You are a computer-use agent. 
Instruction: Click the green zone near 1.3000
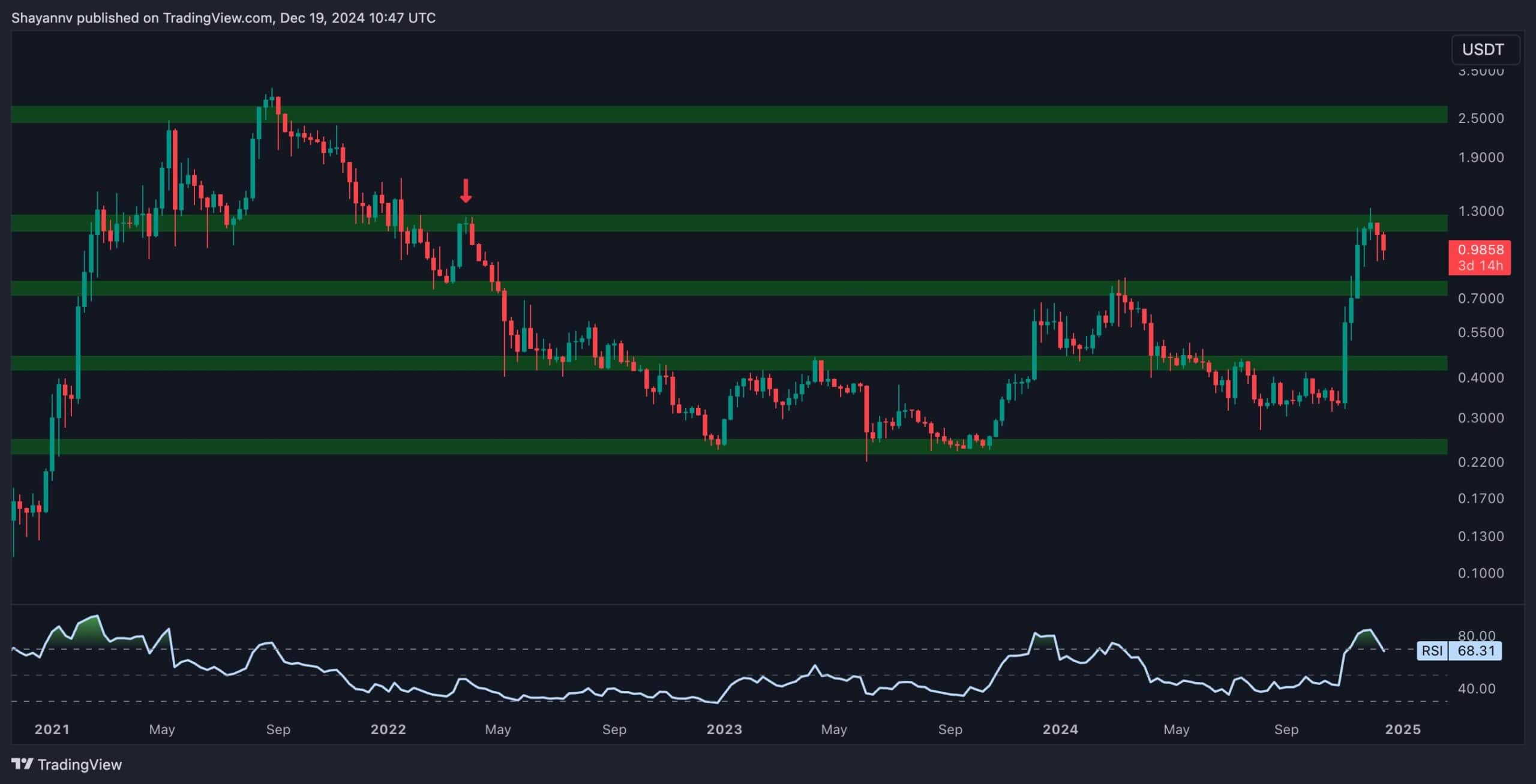[x=720, y=223]
